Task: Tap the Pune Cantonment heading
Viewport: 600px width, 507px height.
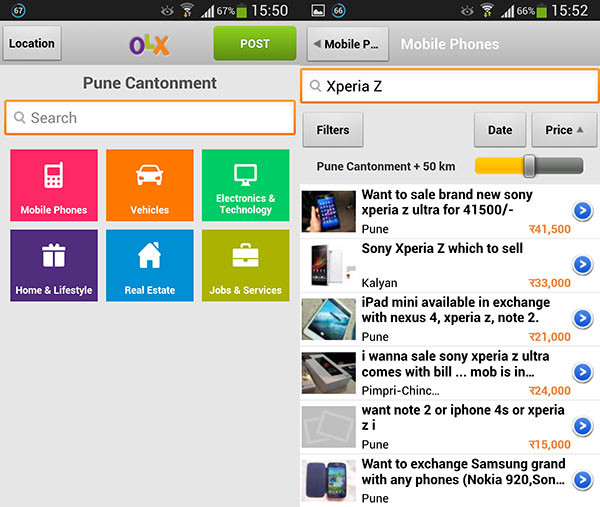Action: (150, 83)
